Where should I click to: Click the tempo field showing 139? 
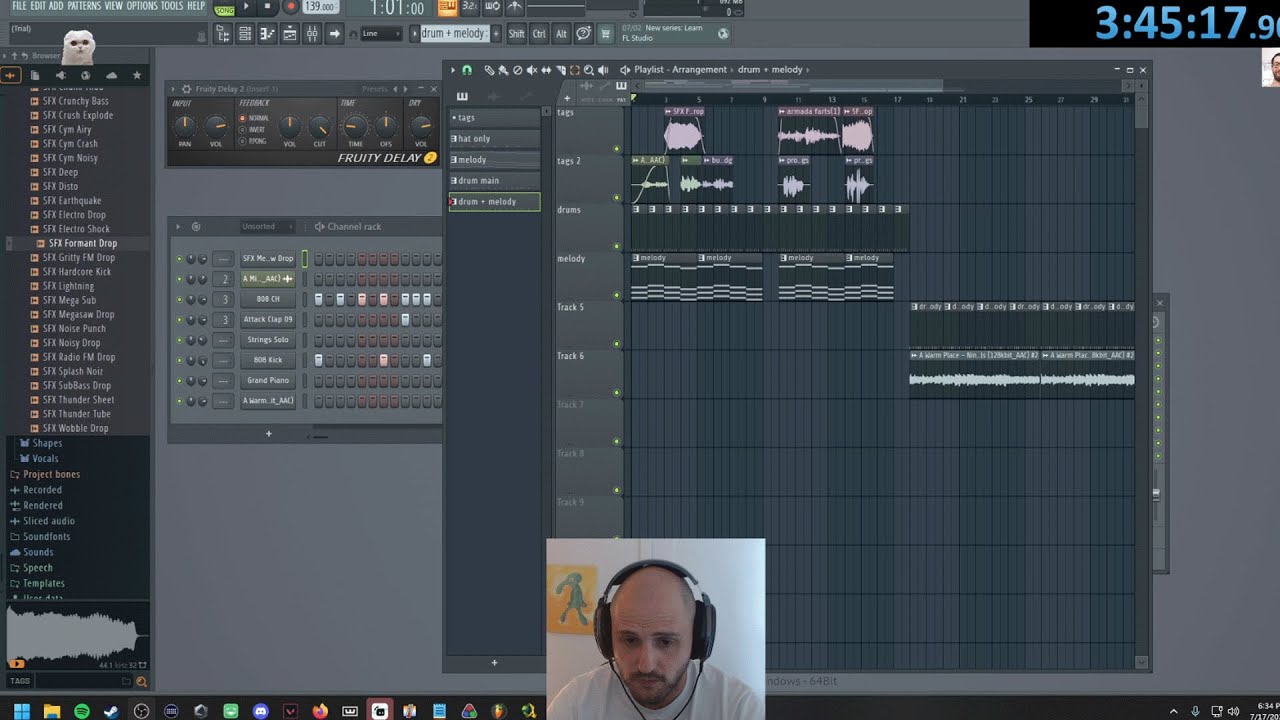(x=319, y=7)
